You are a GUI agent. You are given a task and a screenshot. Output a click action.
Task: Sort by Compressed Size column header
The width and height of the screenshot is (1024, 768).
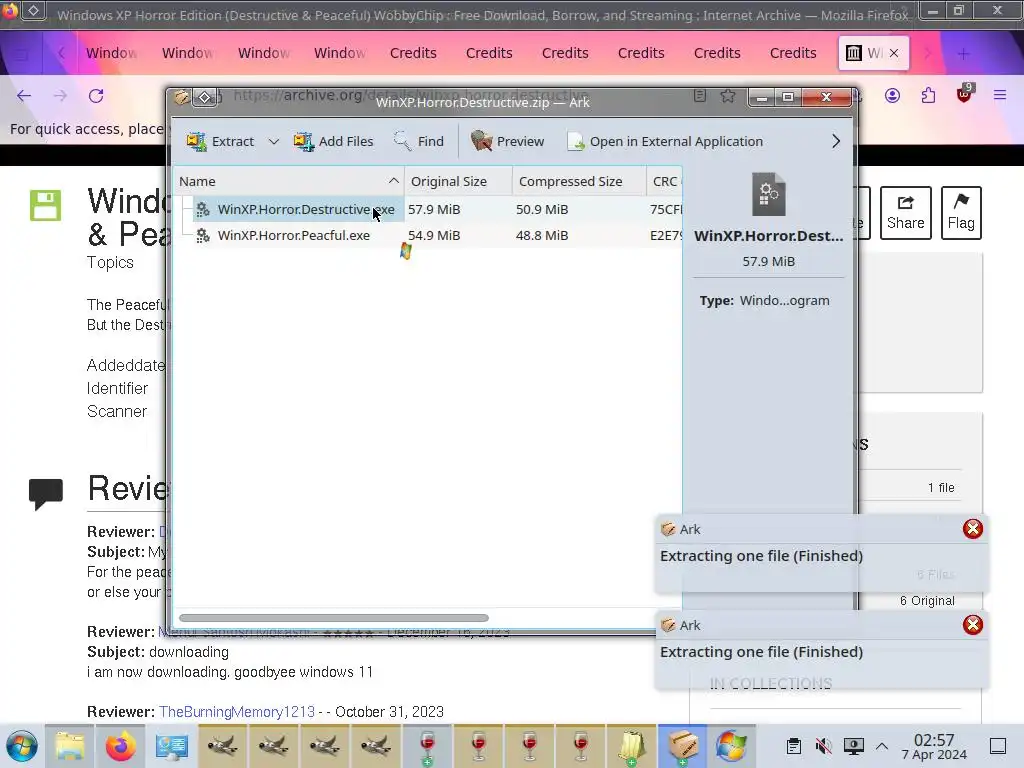coord(579,182)
